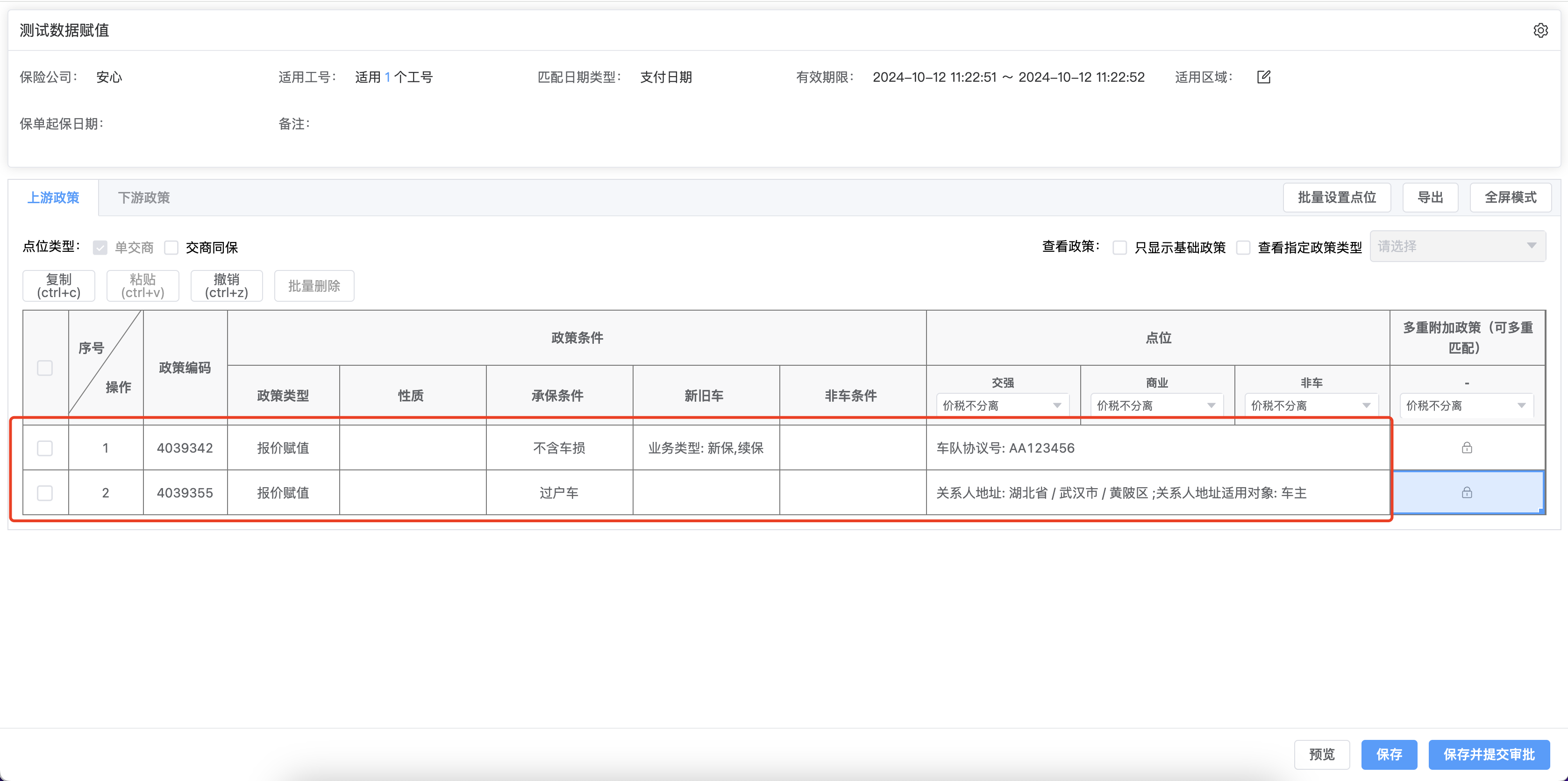Open 非车 价税不分离 dropdown

(x=1311, y=405)
